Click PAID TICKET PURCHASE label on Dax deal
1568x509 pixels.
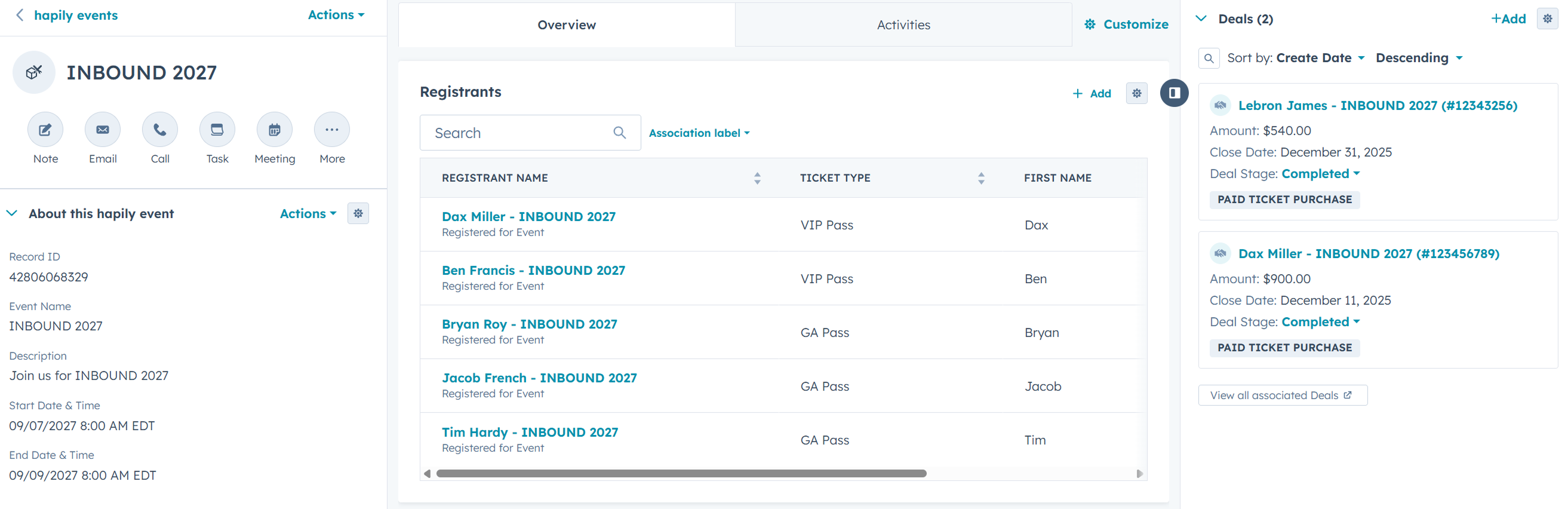pos(1284,348)
